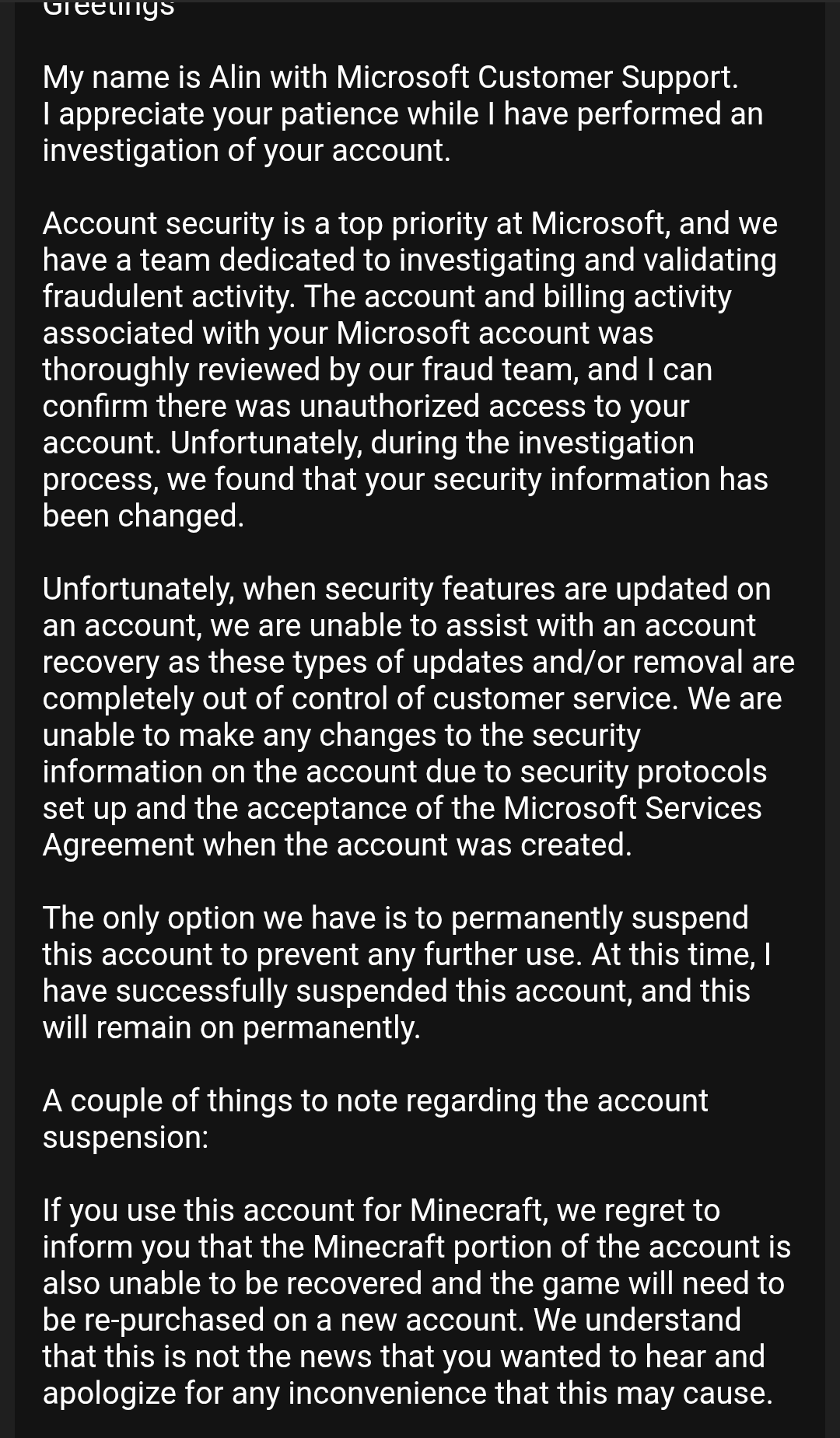The height and width of the screenshot is (1438, 840).
Task: Click the words "Microsoft Services" in the agreement sentence
Action: 632,808
